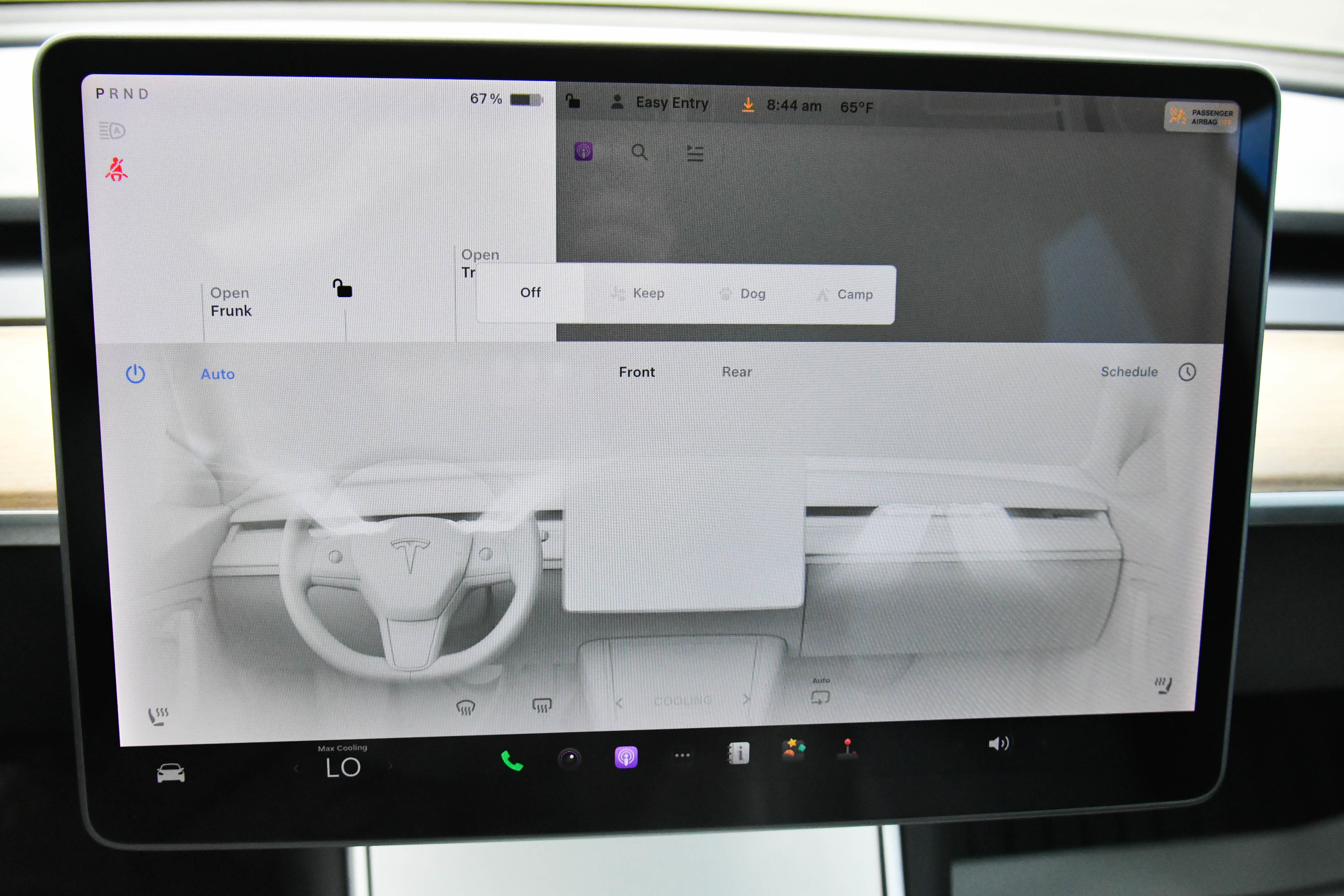Tap the 8:44 am clock
Viewport: 1344px width, 896px height.
pos(794,106)
